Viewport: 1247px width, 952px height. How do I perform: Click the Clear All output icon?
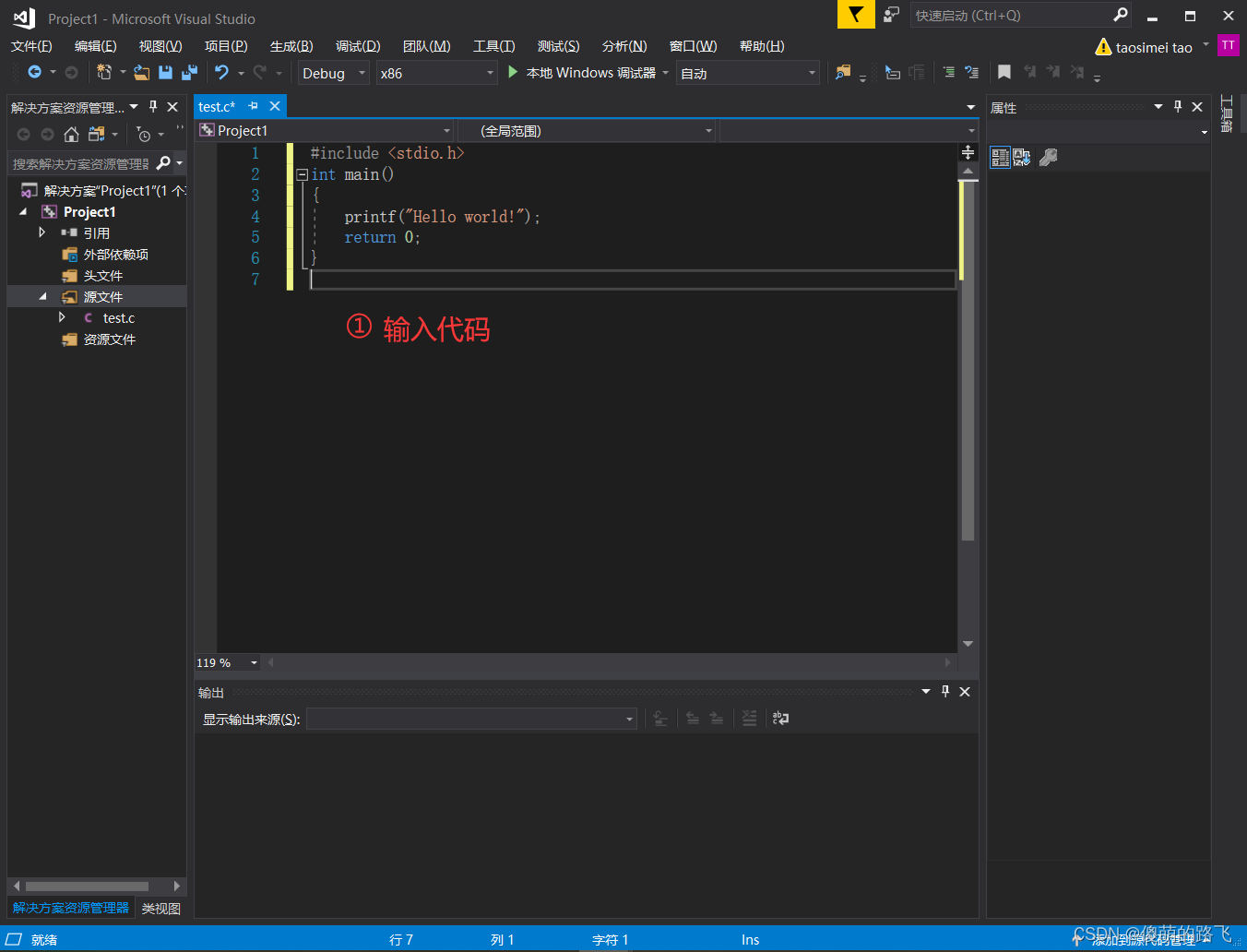750,718
